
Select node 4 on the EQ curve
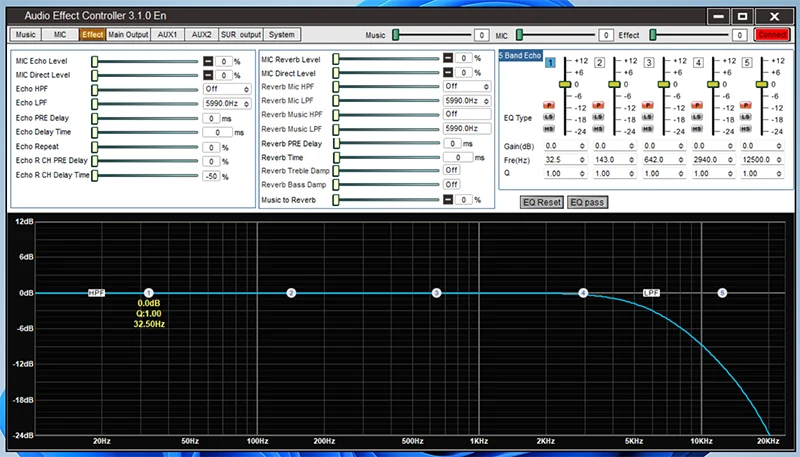[583, 293]
